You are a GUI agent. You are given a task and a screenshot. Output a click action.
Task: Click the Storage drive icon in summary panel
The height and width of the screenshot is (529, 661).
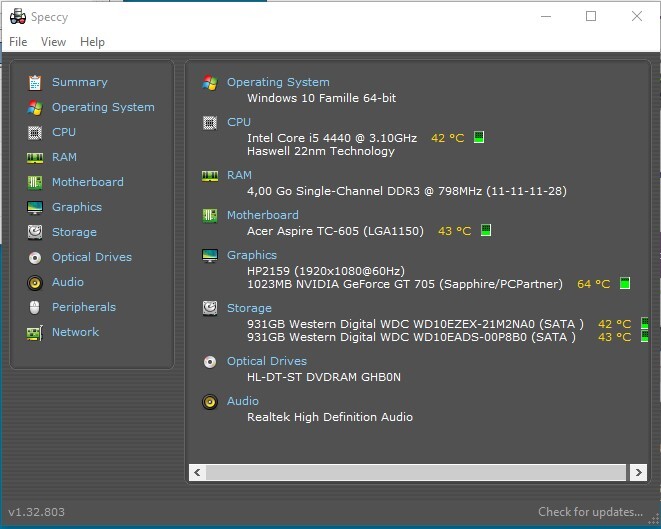pyautogui.click(x=210, y=309)
